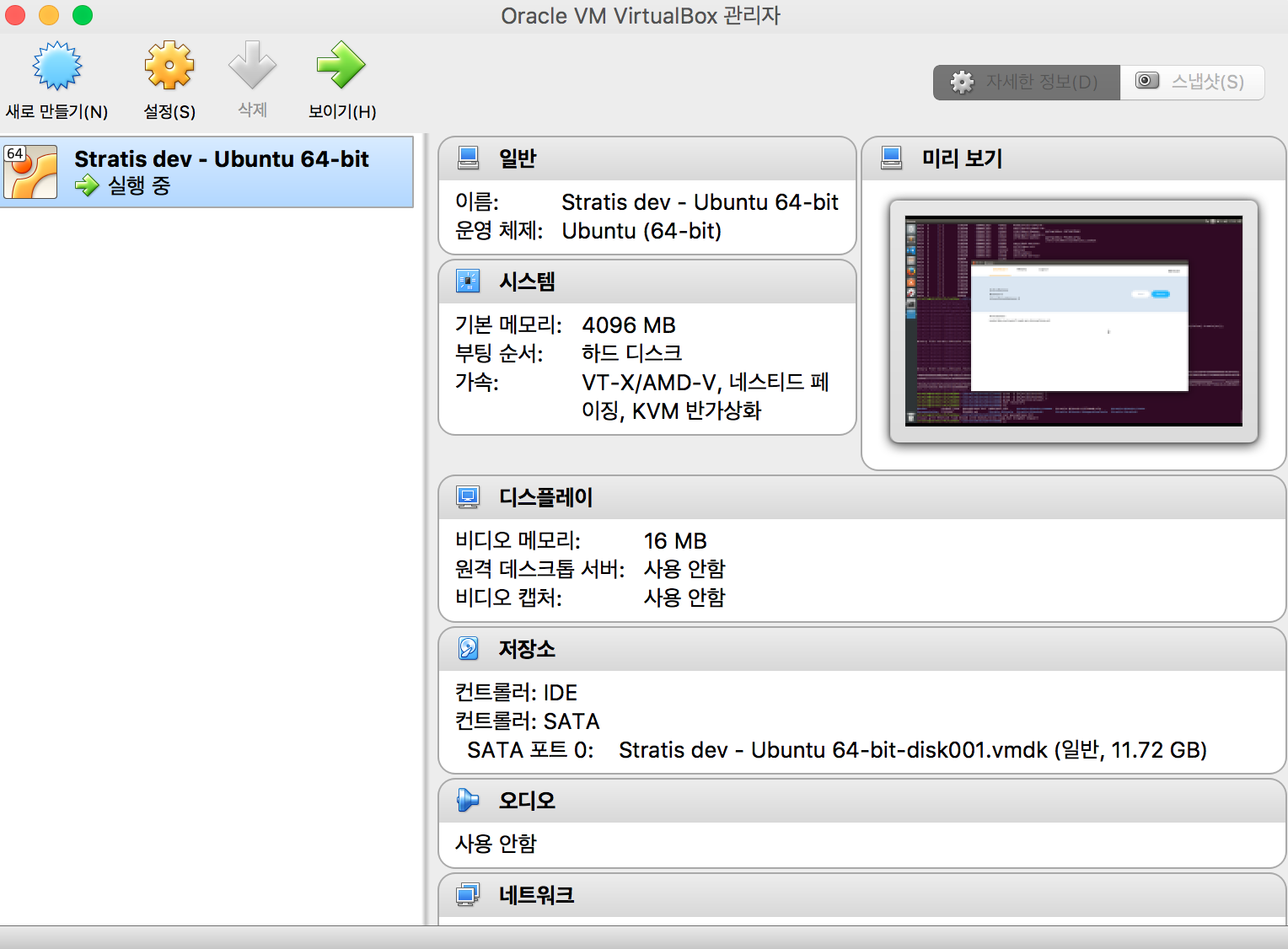Viewport: 1288px width, 949px height.
Task: Click the '16 MB' video memory value
Action: (675, 541)
